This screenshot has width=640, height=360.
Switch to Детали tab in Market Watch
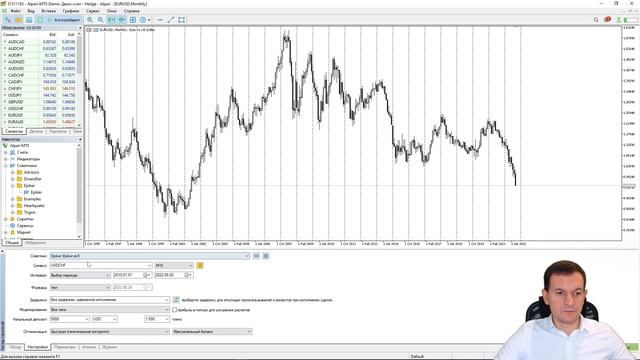point(36,131)
